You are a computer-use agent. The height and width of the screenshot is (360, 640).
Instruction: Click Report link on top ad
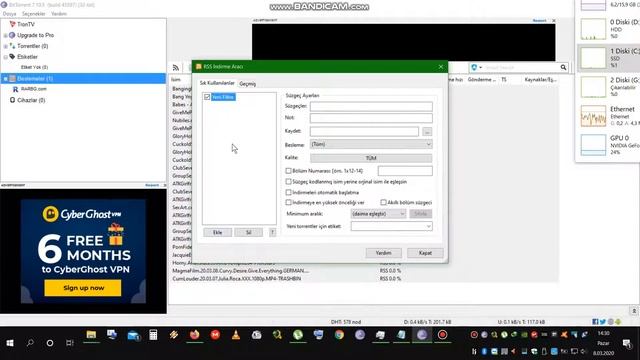tap(539, 20)
